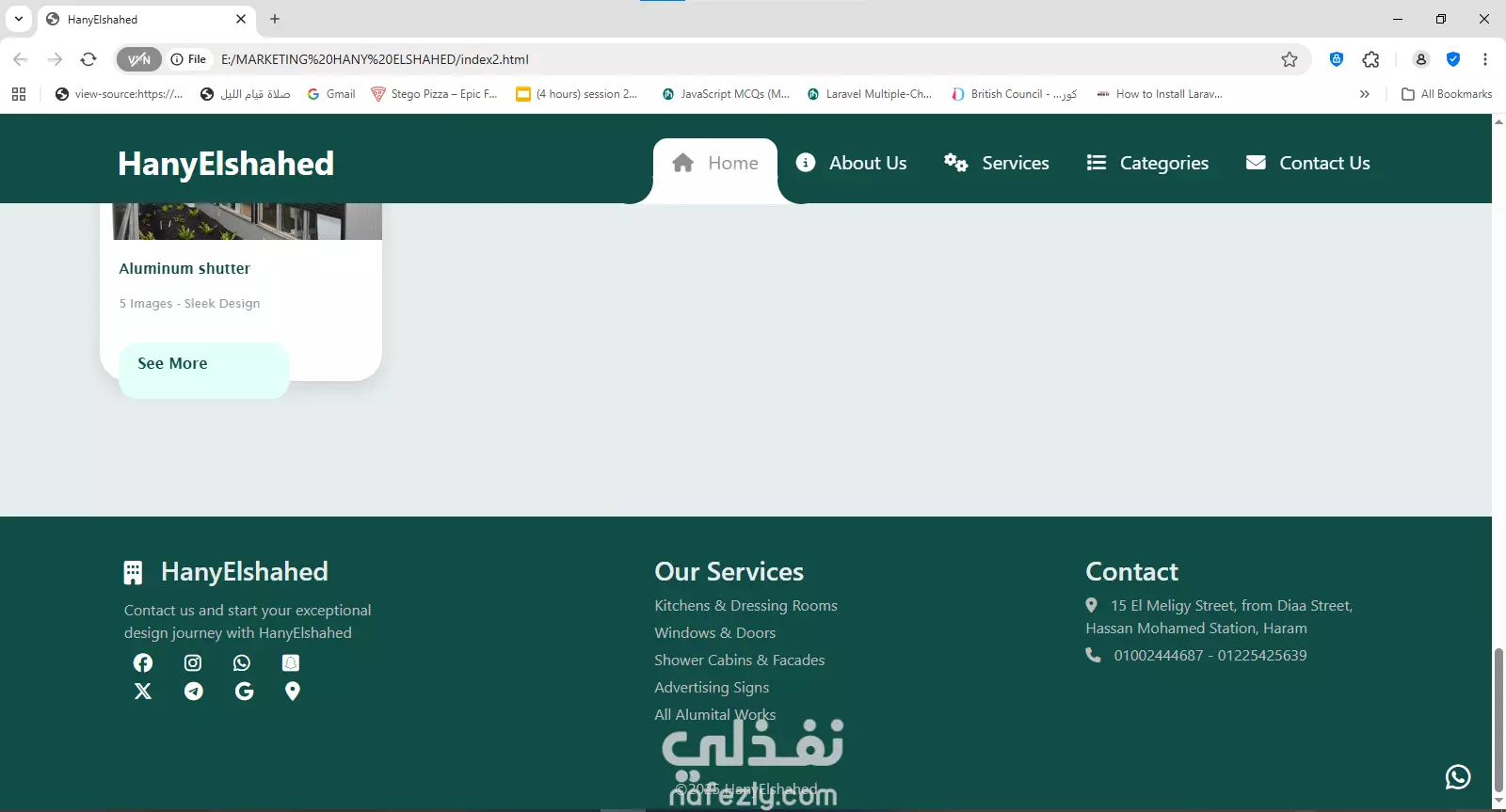Open the map location icon in footer socials
Viewport: 1506px width, 812px height.
293,692
